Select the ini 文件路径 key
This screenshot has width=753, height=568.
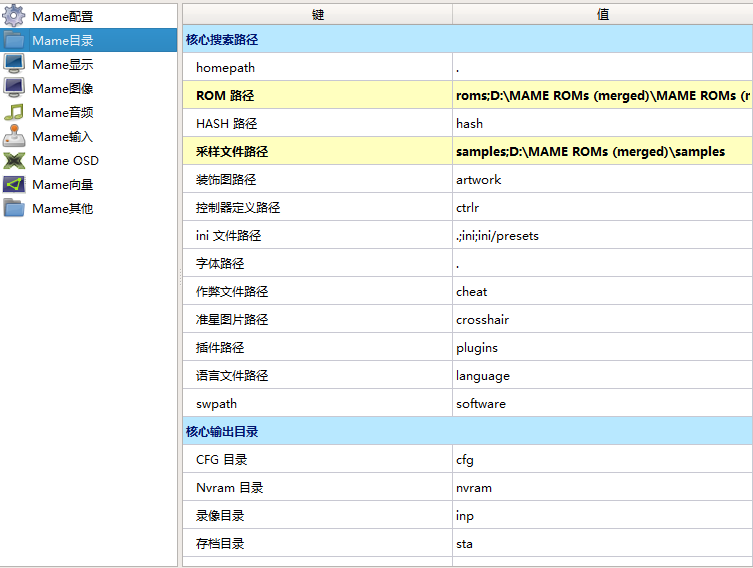pyautogui.click(x=317, y=235)
